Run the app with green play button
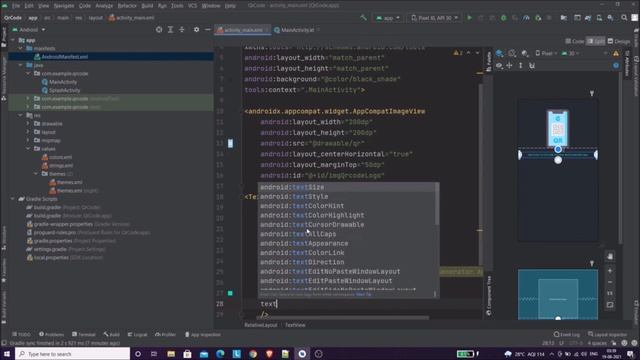Viewport: 640px width, 360px height. click(469, 18)
